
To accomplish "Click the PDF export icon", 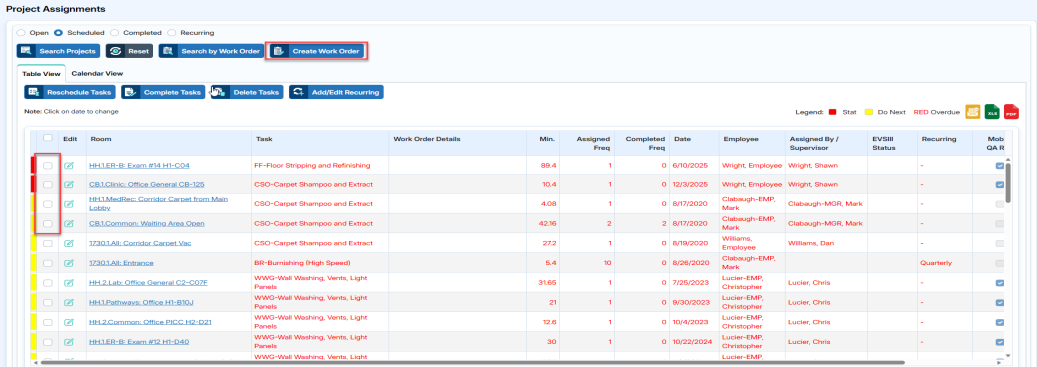I will coord(1011,112).
